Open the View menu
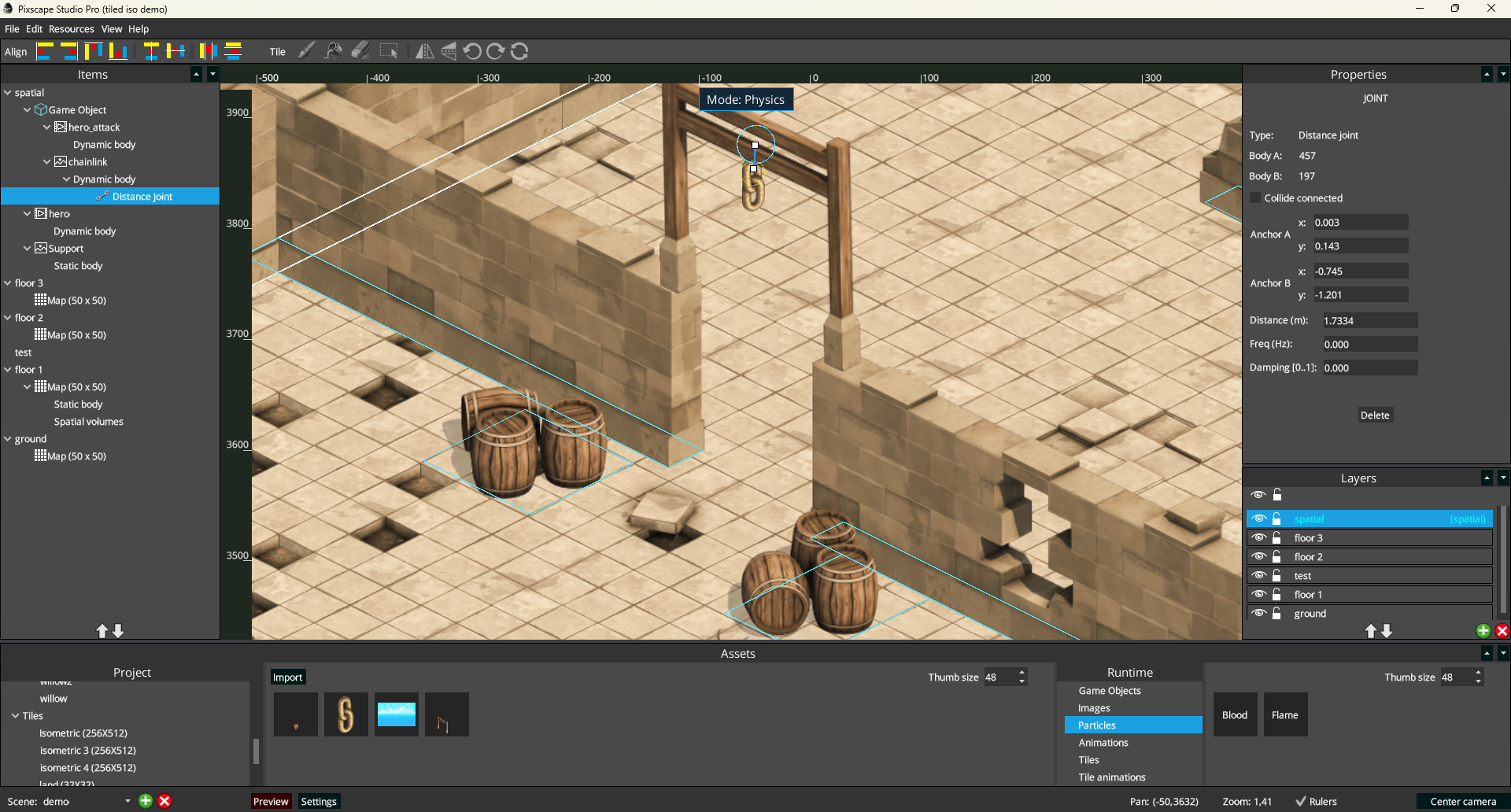The height and width of the screenshot is (812, 1511). (112, 29)
